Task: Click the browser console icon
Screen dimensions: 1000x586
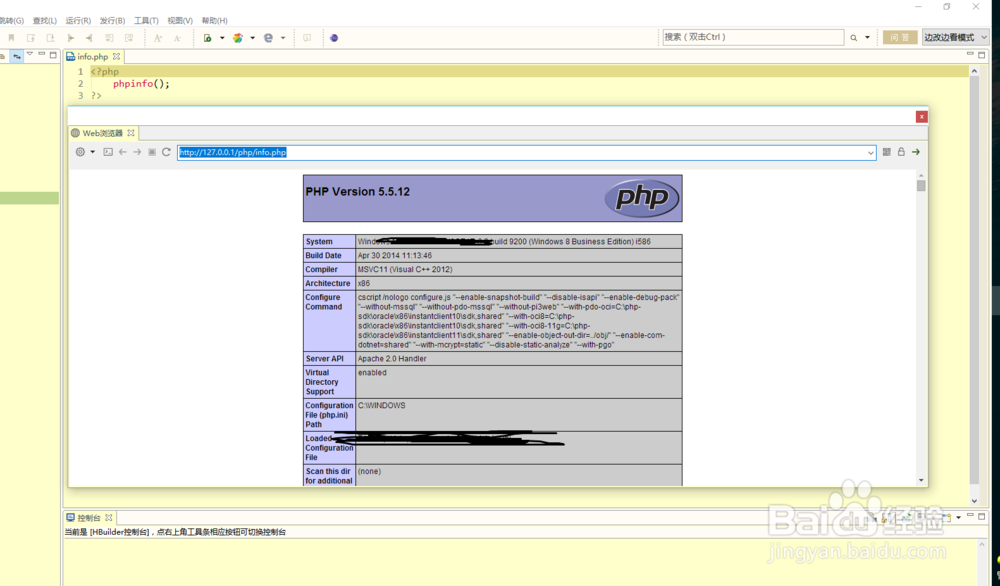Action: click(108, 152)
